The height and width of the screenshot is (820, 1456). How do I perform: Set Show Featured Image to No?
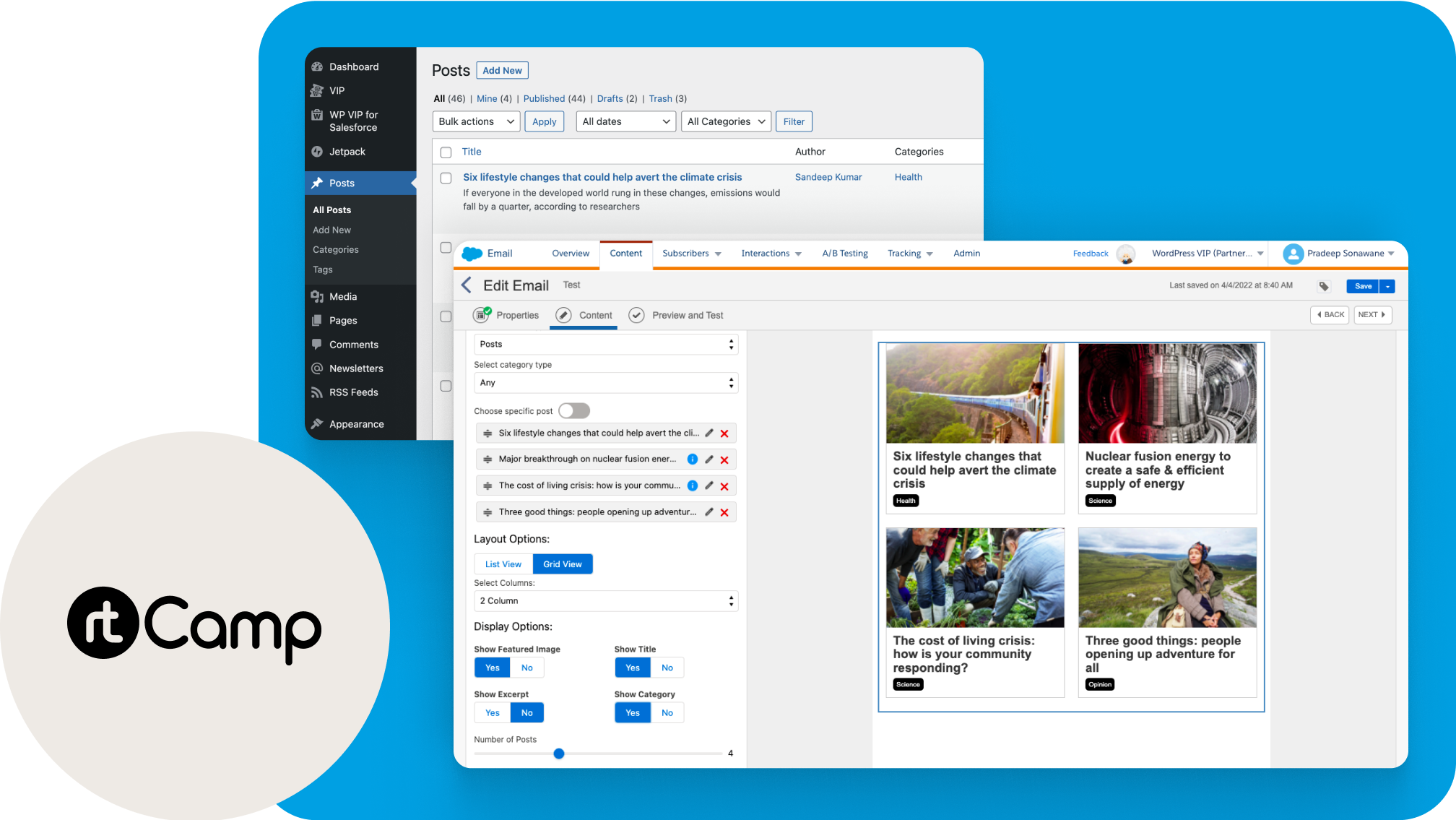527,668
